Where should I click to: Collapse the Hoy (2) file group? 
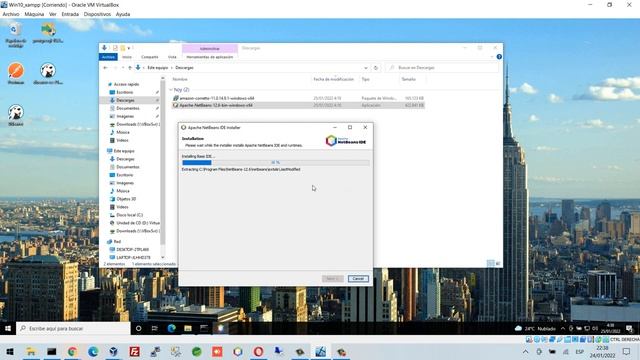171,90
